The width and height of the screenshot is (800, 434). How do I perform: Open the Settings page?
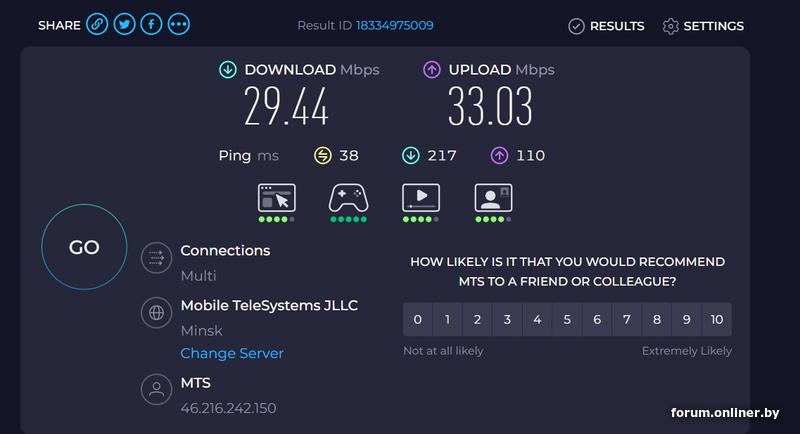(703, 26)
